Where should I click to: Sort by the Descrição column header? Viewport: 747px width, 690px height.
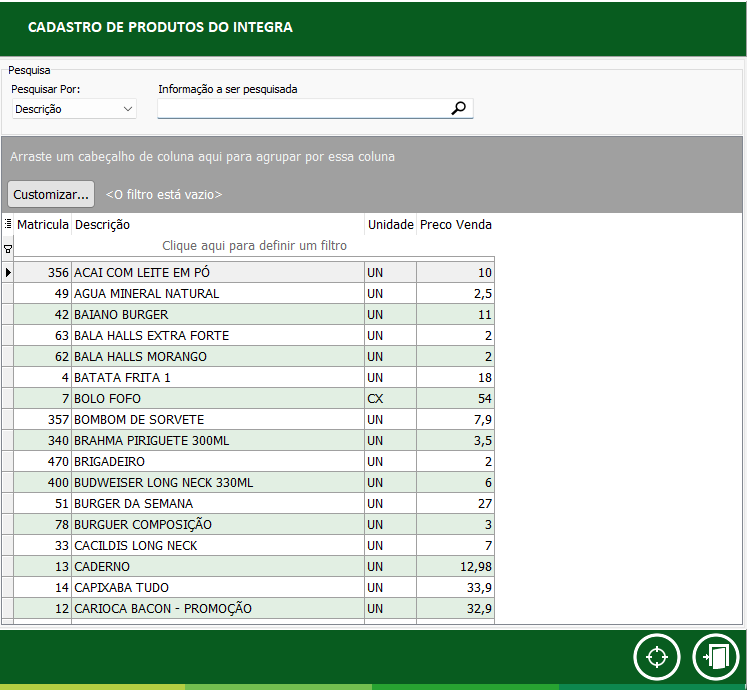(218, 224)
